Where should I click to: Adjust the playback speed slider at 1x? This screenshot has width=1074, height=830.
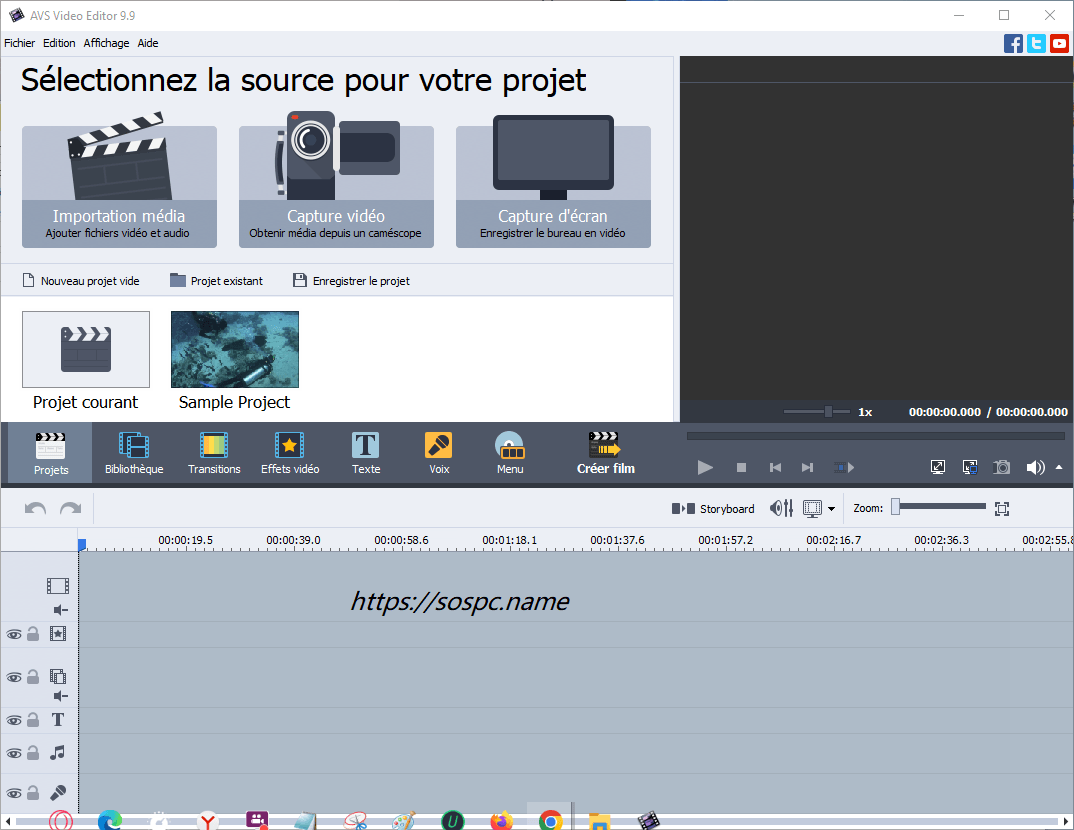pos(828,412)
